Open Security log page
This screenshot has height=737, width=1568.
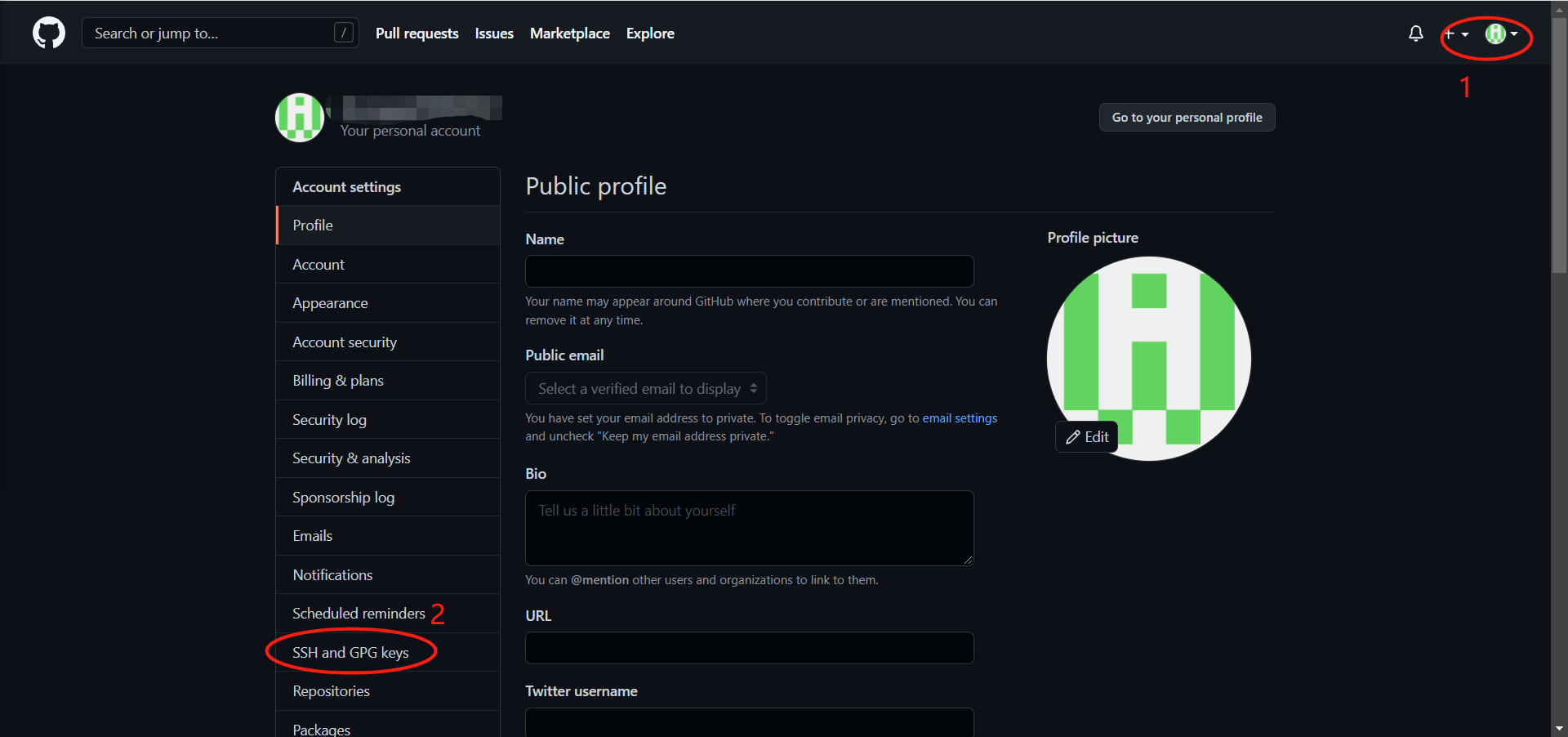click(x=388, y=419)
